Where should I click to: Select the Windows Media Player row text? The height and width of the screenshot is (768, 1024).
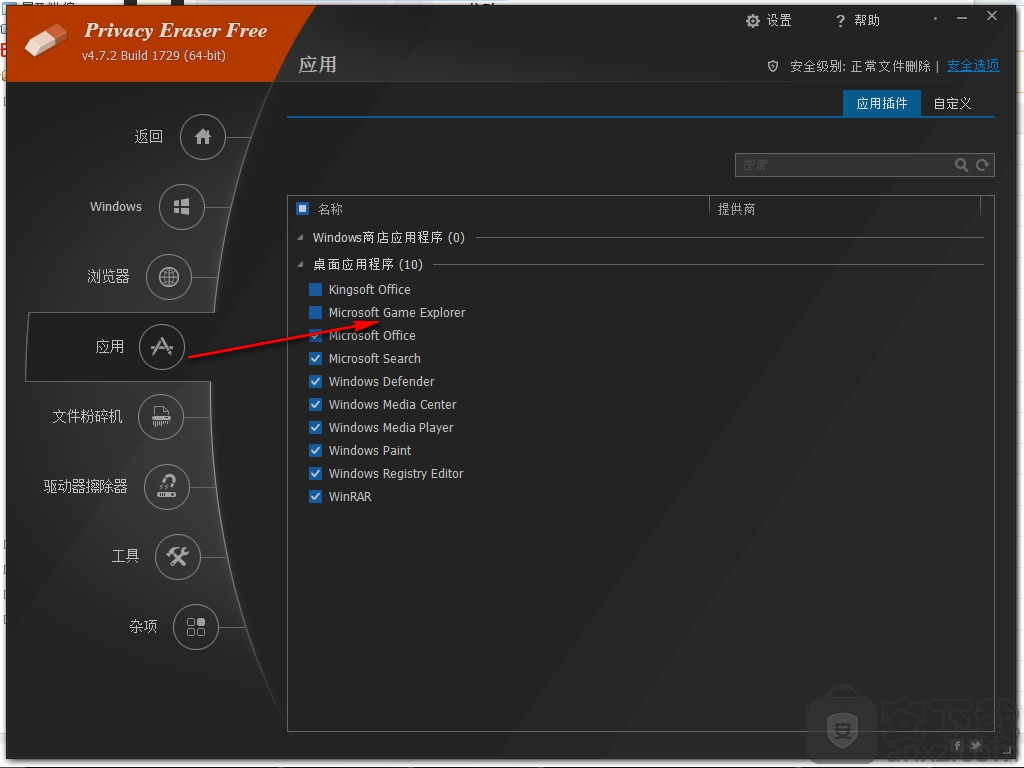(391, 428)
